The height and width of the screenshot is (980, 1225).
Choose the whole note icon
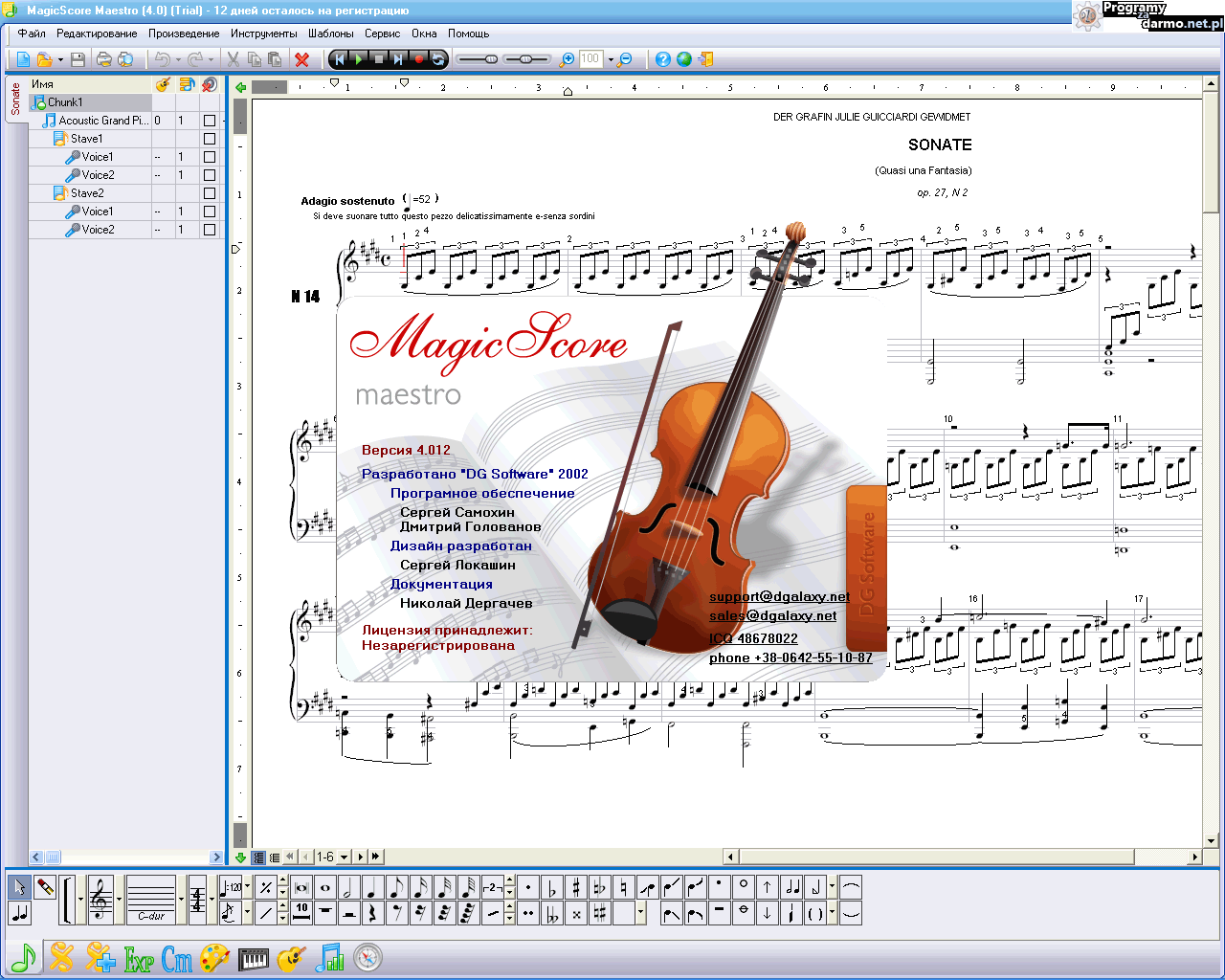click(325, 887)
